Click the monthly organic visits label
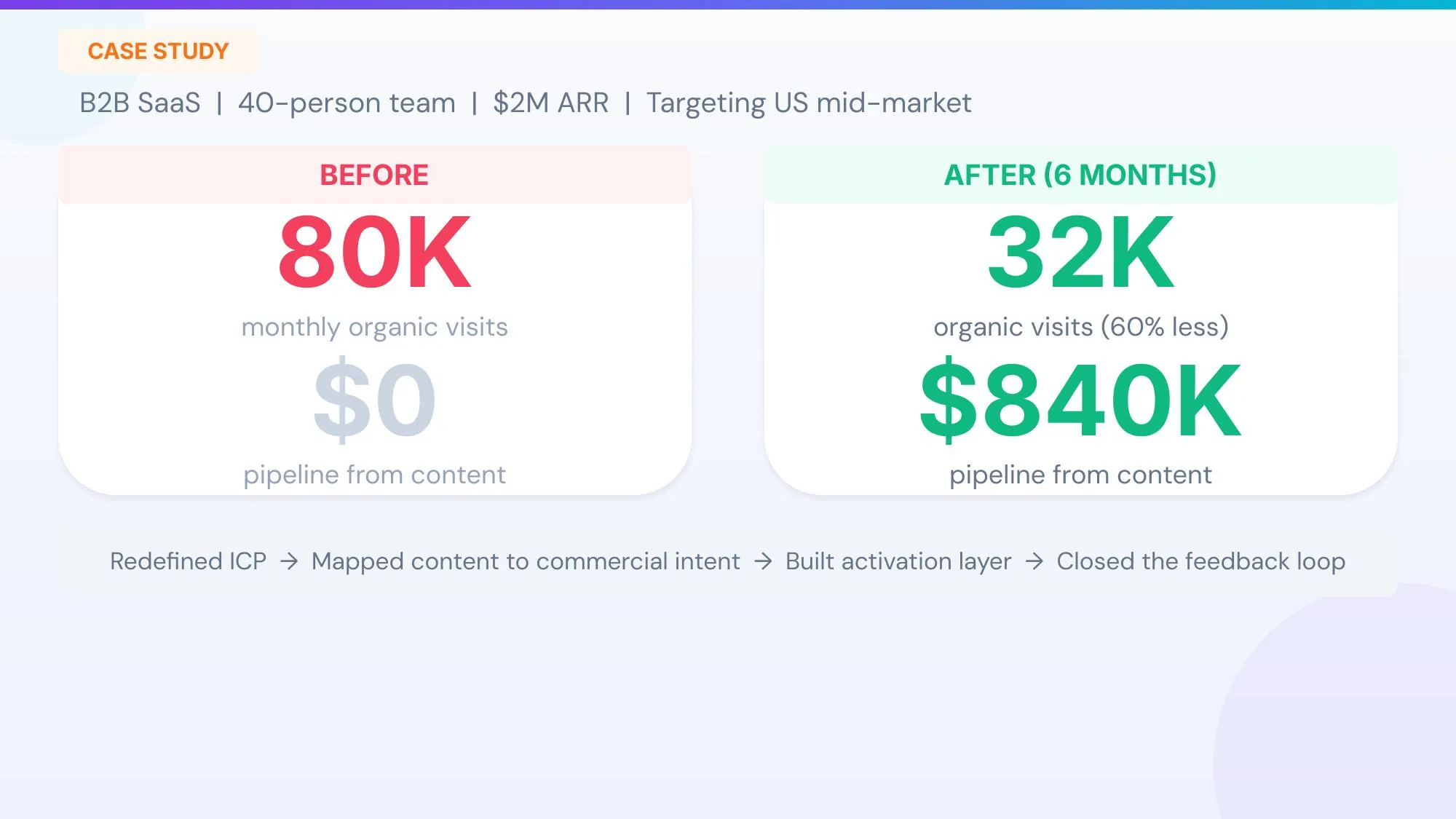Screen dimensions: 1456x819 pyautogui.click(x=374, y=327)
